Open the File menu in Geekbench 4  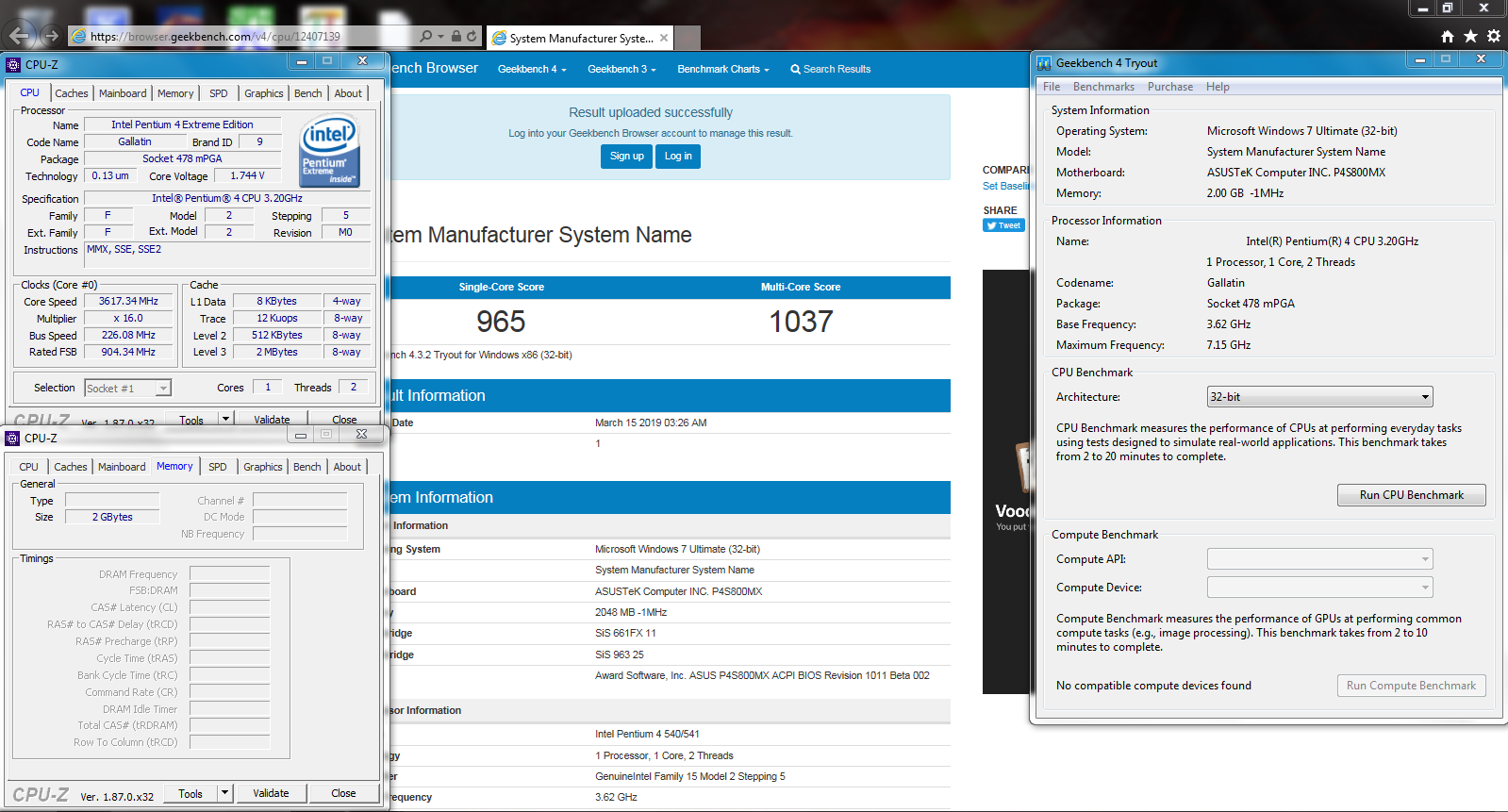tap(1052, 87)
